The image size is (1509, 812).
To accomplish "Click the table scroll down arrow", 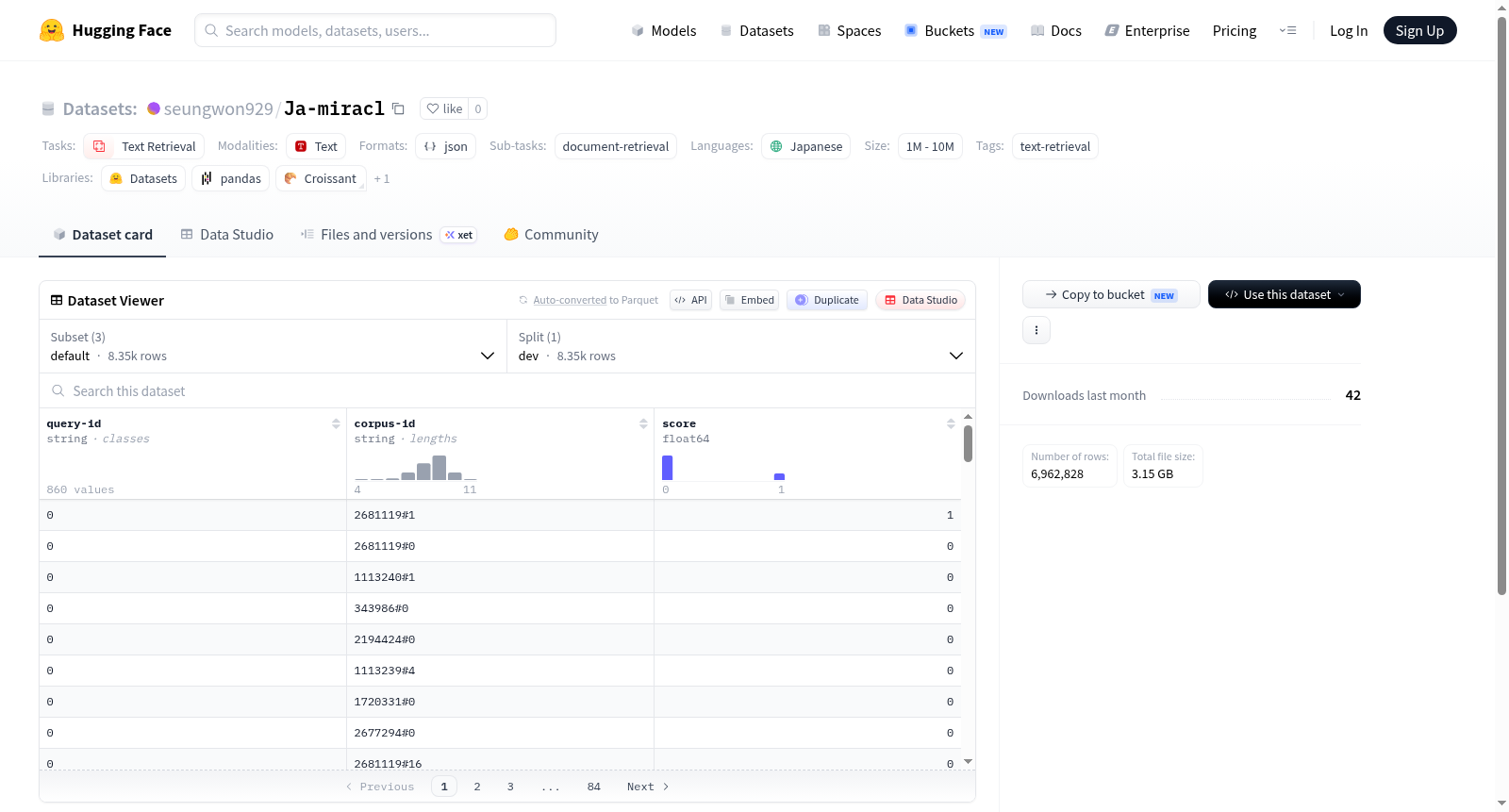I will point(968,761).
